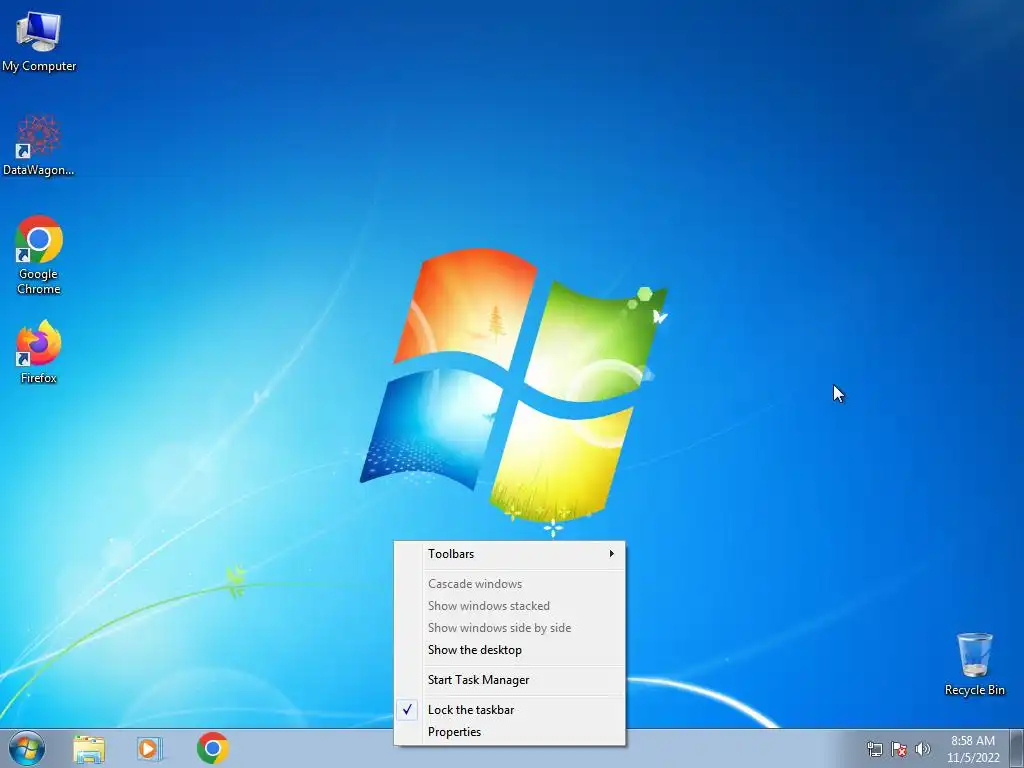The width and height of the screenshot is (1024, 768).
Task: Click the network tray icon
Action: pyautogui.click(x=874, y=749)
